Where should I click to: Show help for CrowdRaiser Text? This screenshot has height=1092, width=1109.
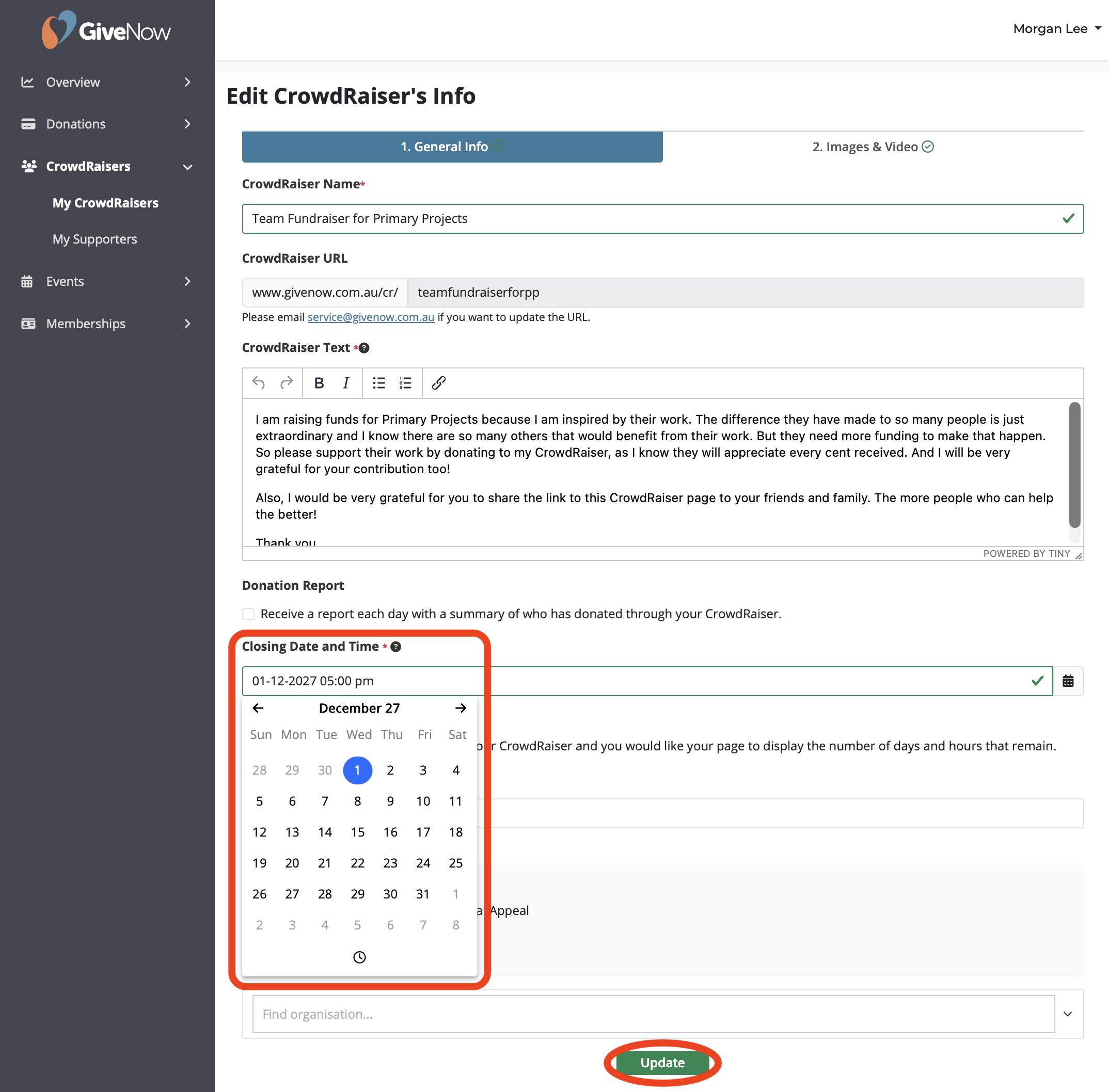pos(364,348)
